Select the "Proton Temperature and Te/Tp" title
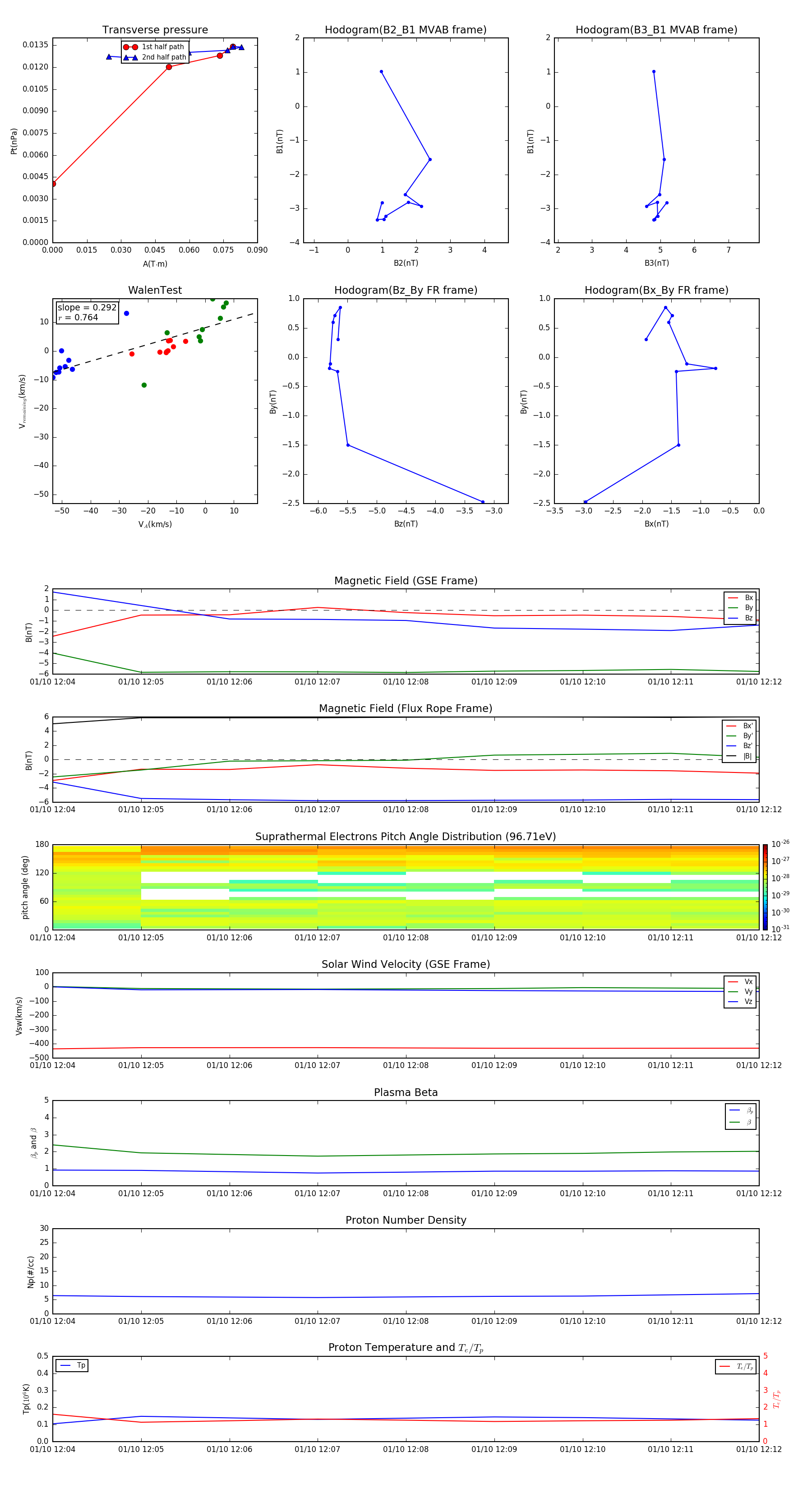The image size is (812, 1489). (406, 1348)
